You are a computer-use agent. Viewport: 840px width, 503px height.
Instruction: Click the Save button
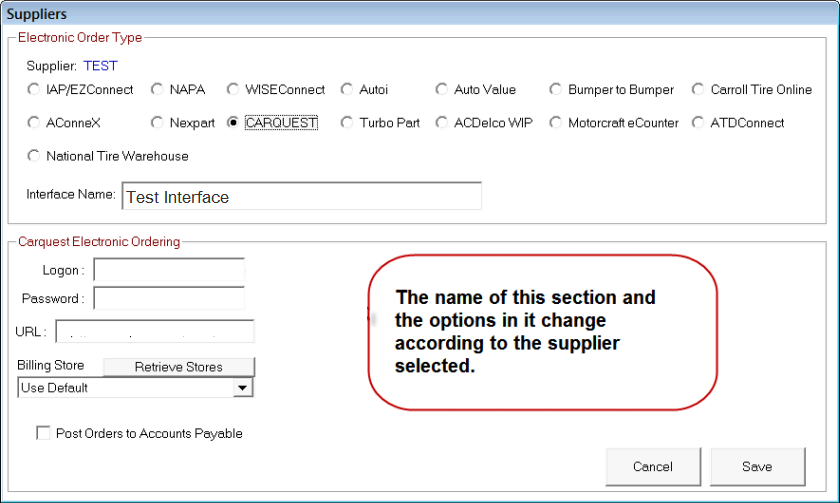click(757, 466)
